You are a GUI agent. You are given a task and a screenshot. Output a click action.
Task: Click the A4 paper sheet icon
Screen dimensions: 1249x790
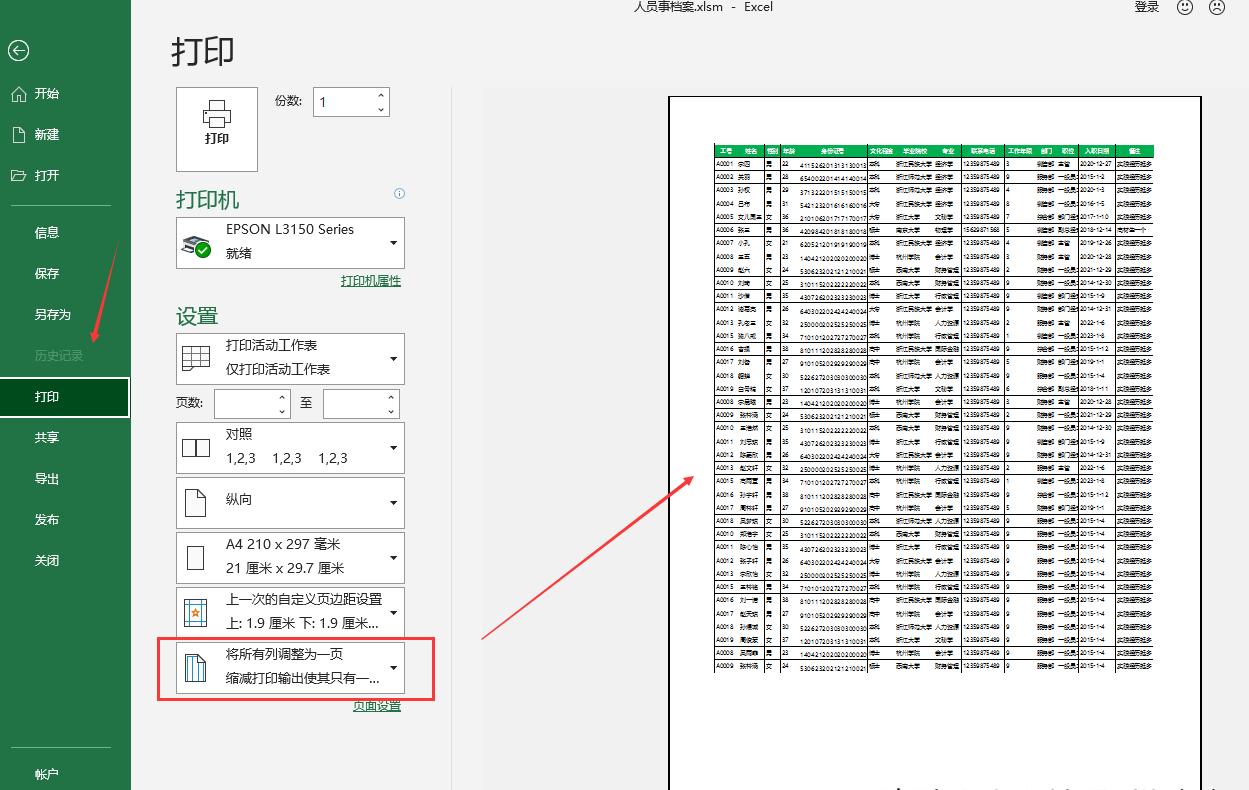point(196,558)
